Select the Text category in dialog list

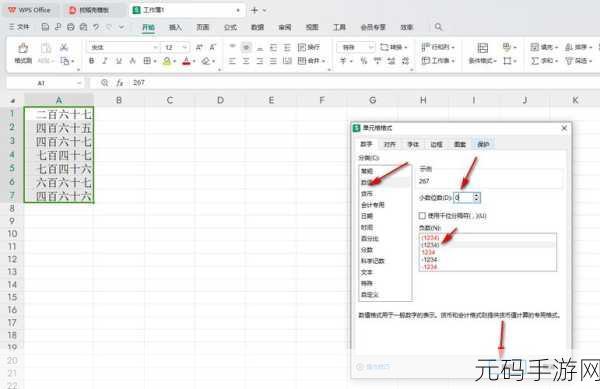[385, 272]
